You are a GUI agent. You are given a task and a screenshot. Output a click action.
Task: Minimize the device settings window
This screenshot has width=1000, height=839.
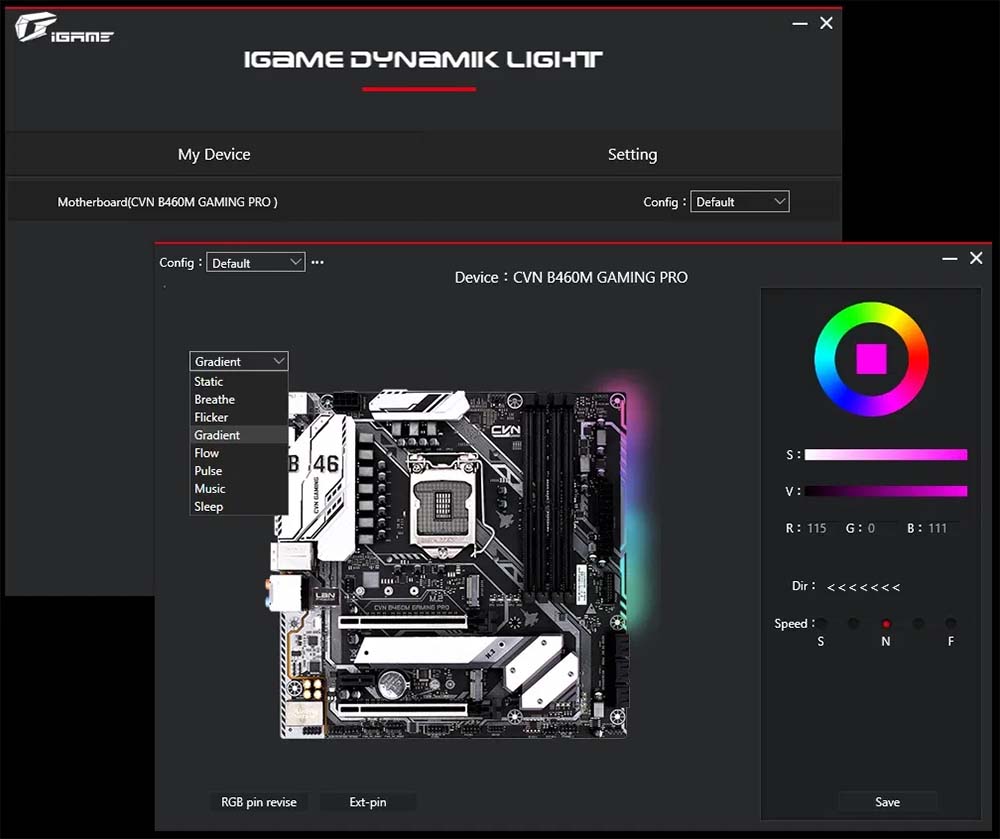click(x=950, y=258)
